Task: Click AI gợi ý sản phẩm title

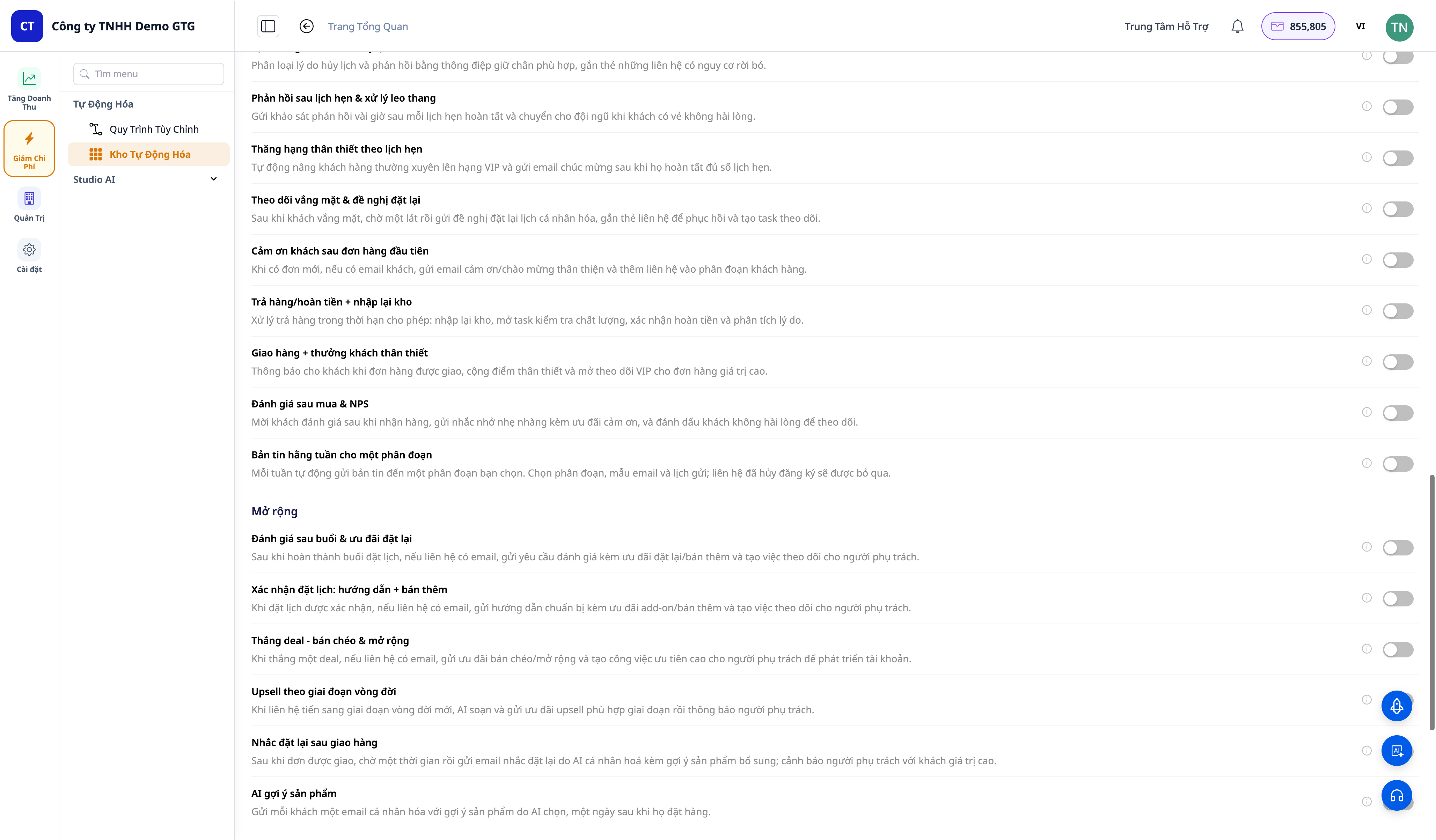Action: 294,794
